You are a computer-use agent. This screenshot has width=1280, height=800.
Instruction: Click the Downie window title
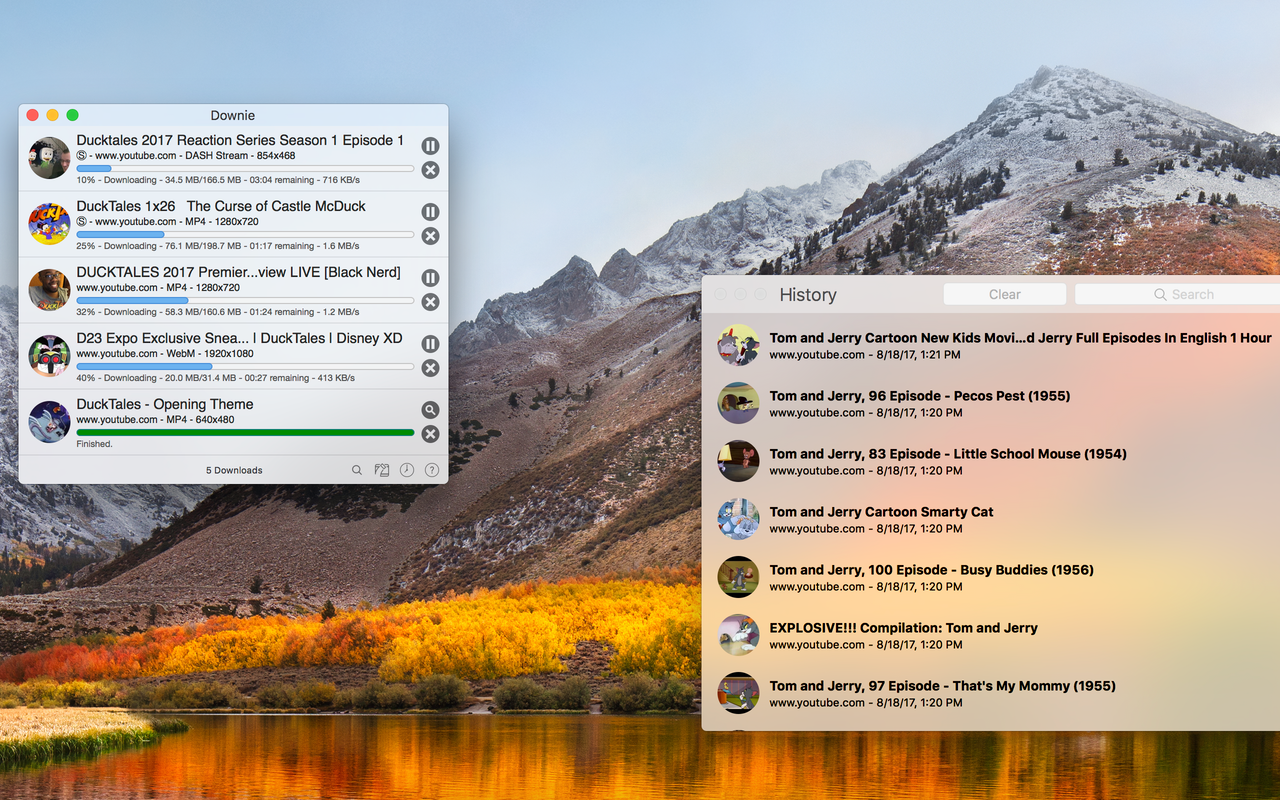point(233,116)
